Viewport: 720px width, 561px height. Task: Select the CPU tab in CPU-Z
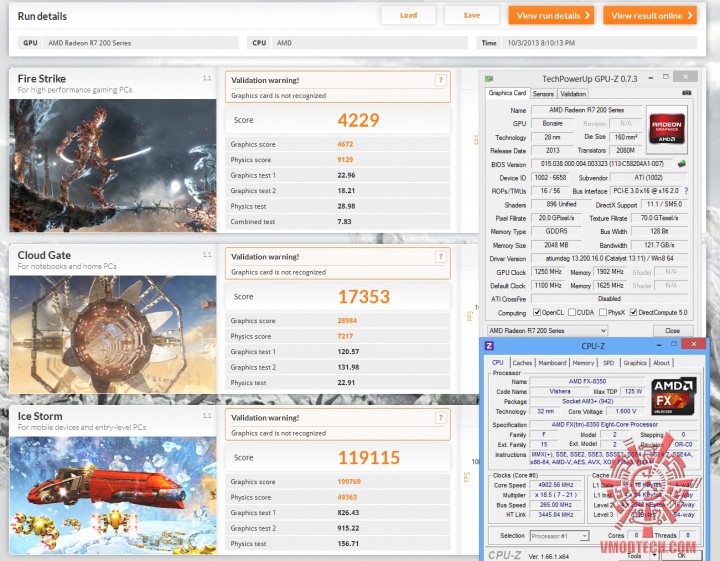(498, 363)
